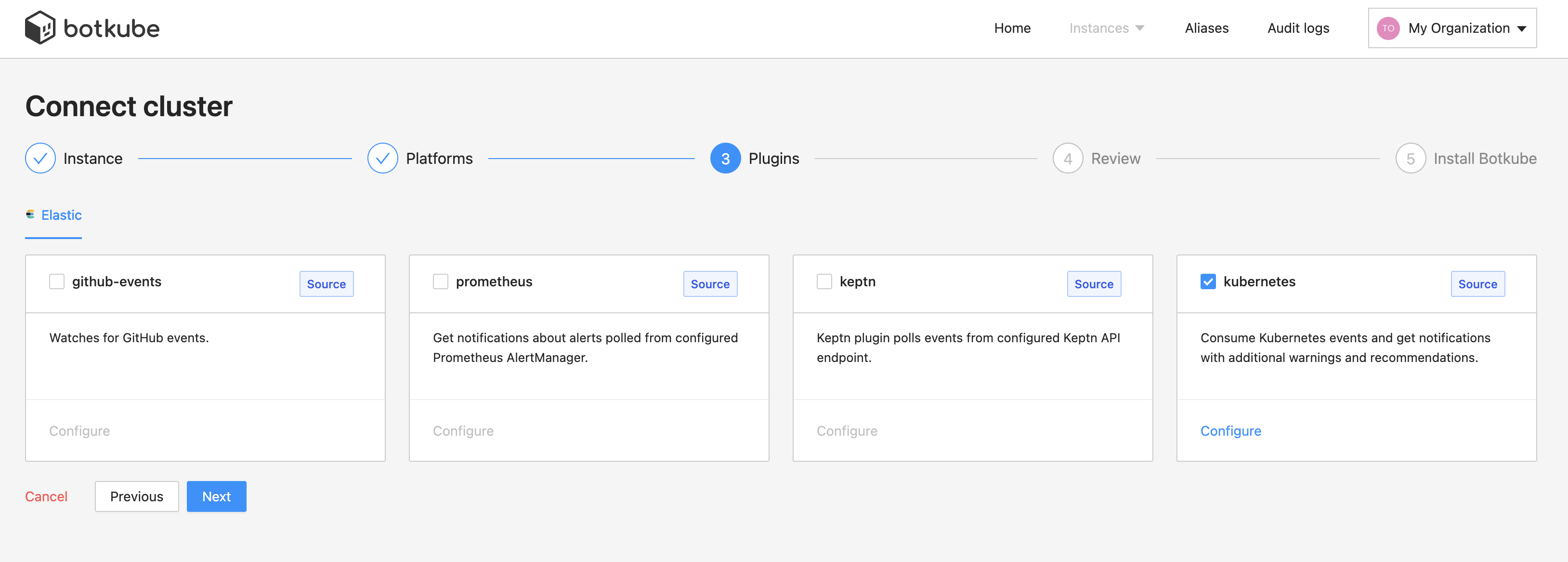
Task: Click Source tag on github-events card
Action: click(x=326, y=284)
